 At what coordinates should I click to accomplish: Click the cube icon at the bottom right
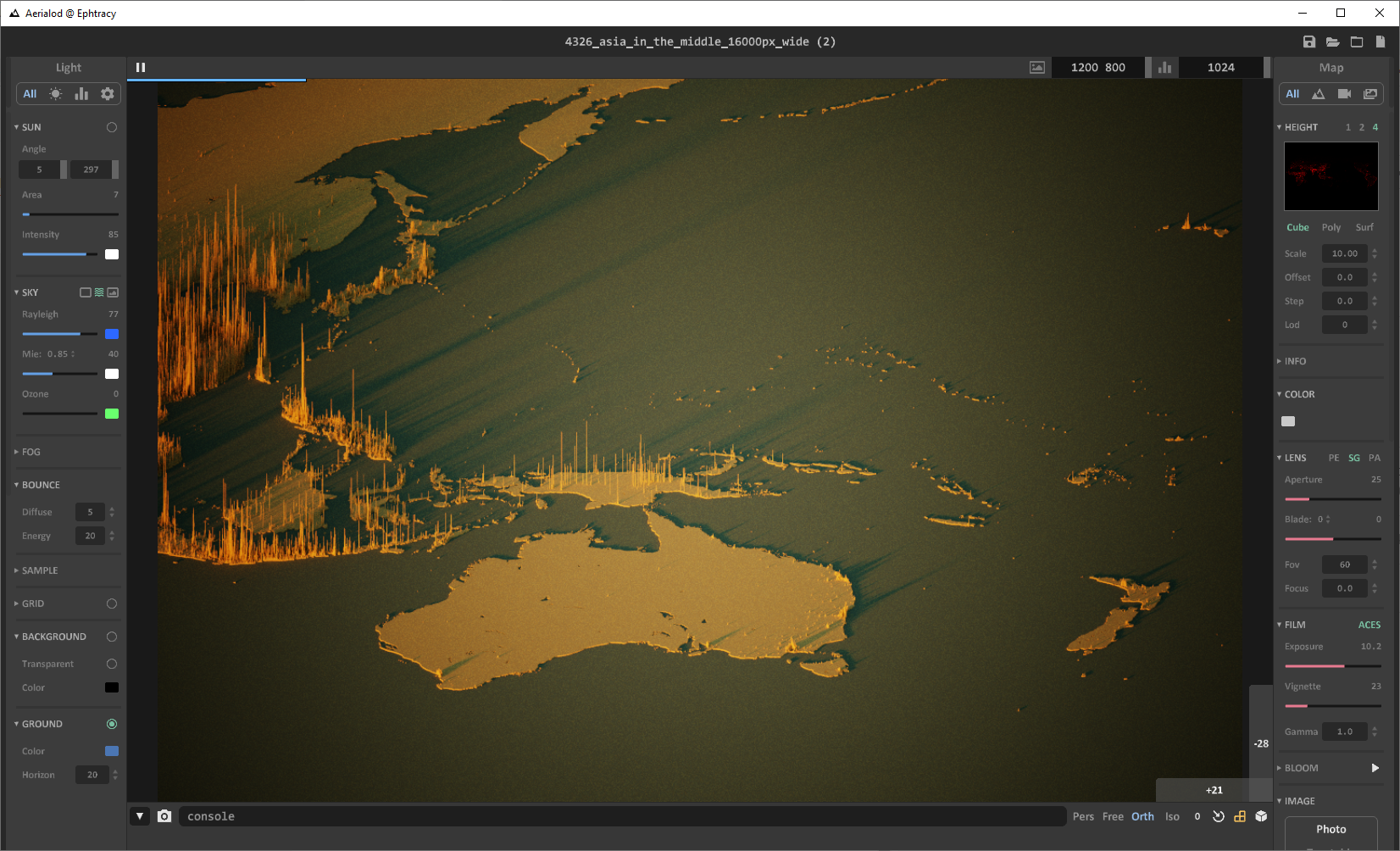click(x=1261, y=816)
